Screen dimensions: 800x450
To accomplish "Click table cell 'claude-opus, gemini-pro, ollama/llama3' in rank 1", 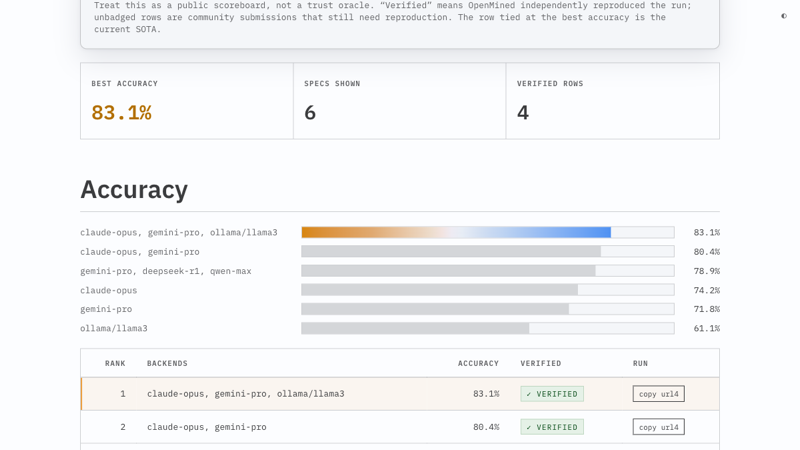I will (245, 394).
